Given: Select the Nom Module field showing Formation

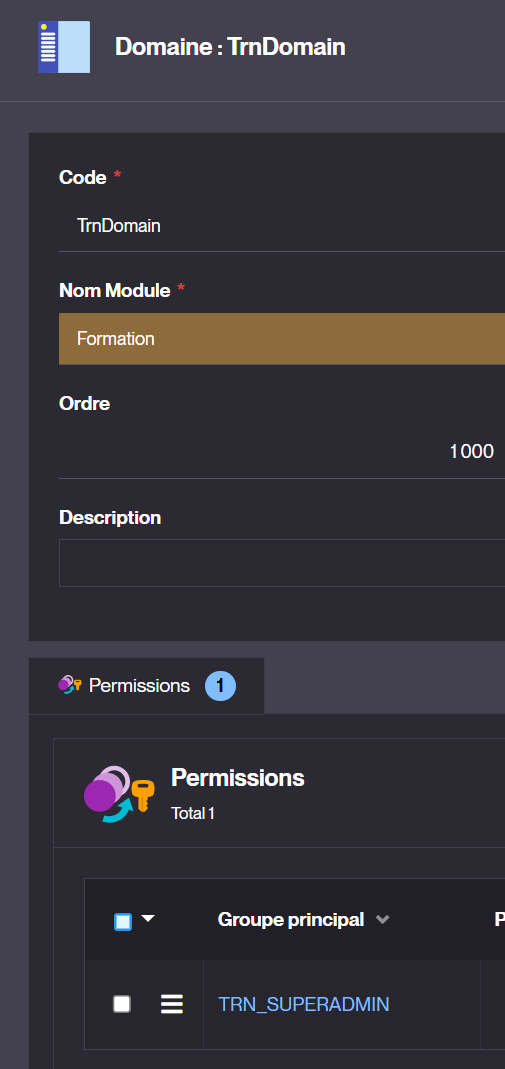Looking at the screenshot, I should tap(282, 339).
